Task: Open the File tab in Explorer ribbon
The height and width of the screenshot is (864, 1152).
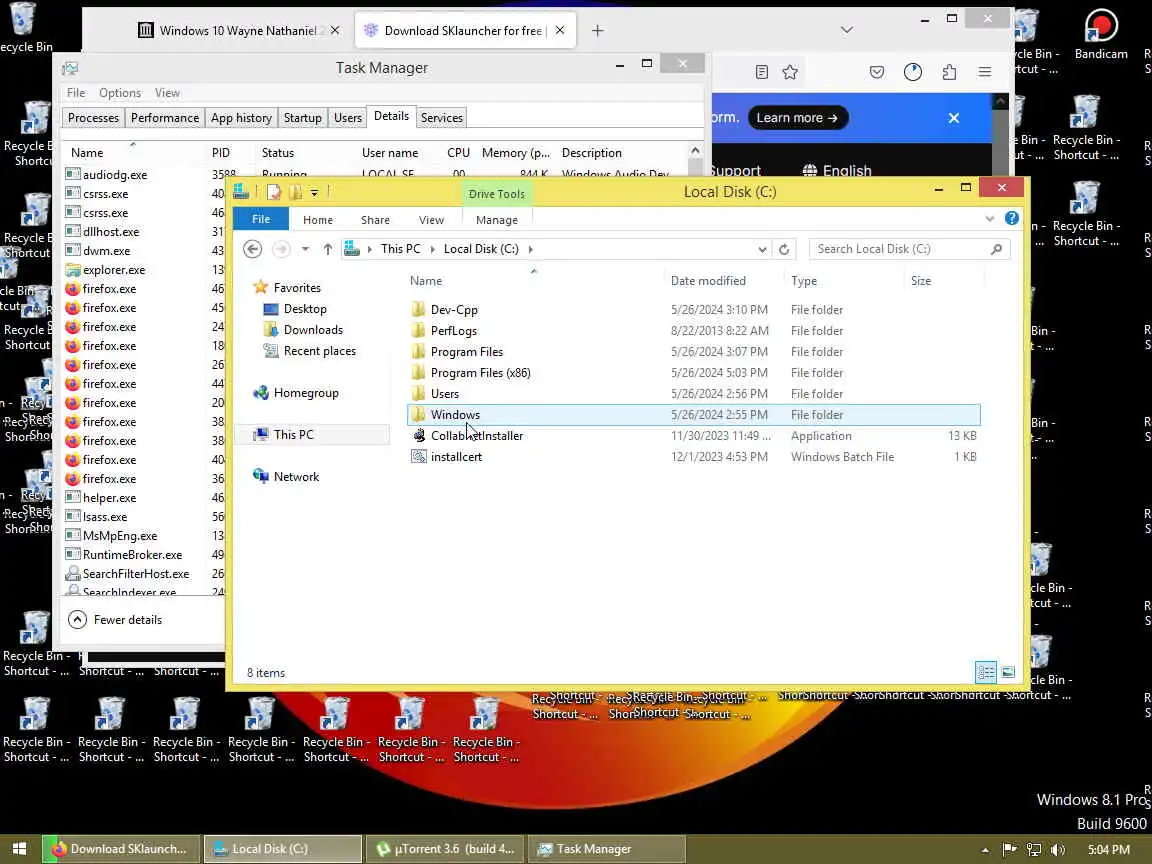Action: click(261, 220)
